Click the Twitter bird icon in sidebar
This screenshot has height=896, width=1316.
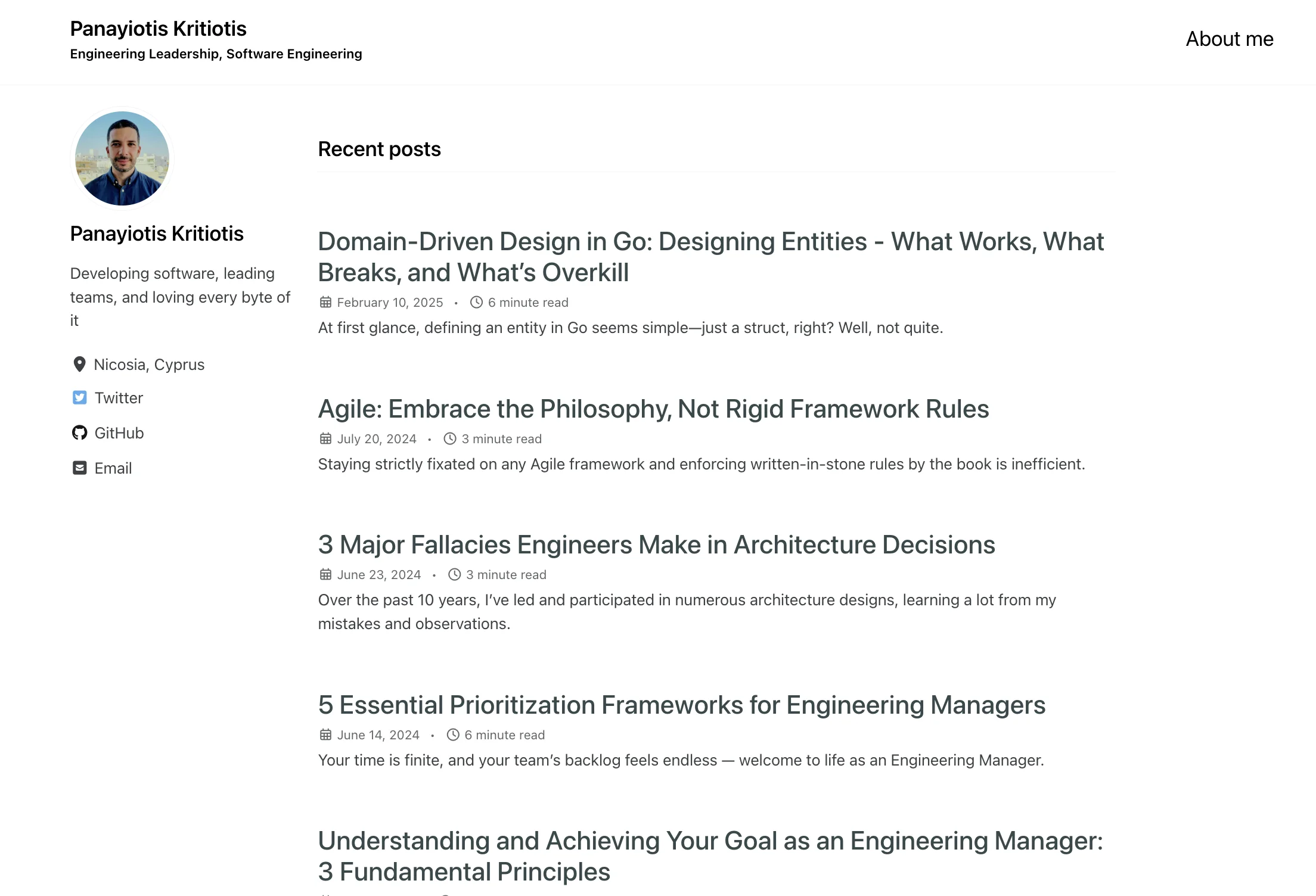point(79,398)
